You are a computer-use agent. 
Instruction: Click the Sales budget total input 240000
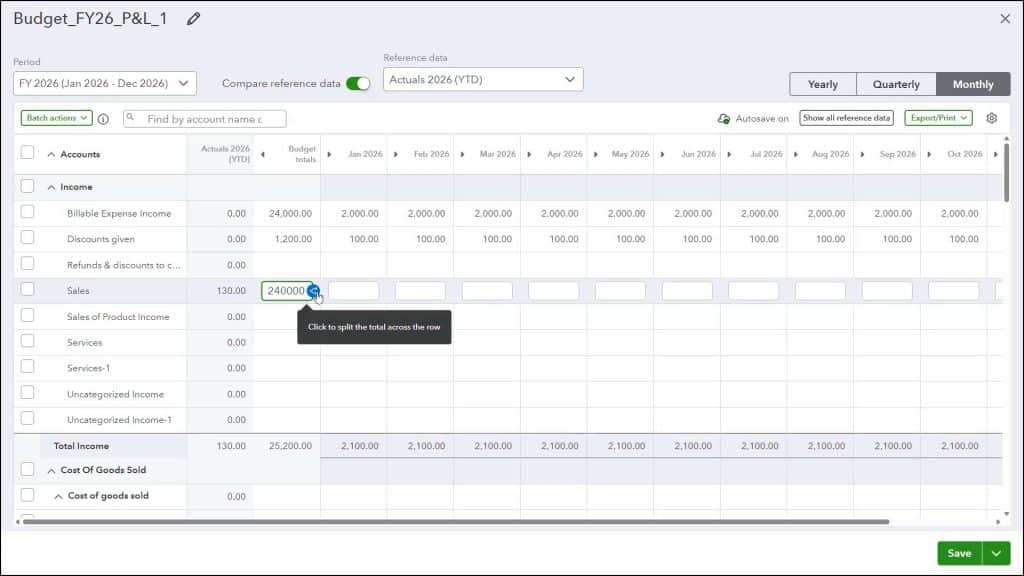pyautogui.click(x=285, y=291)
